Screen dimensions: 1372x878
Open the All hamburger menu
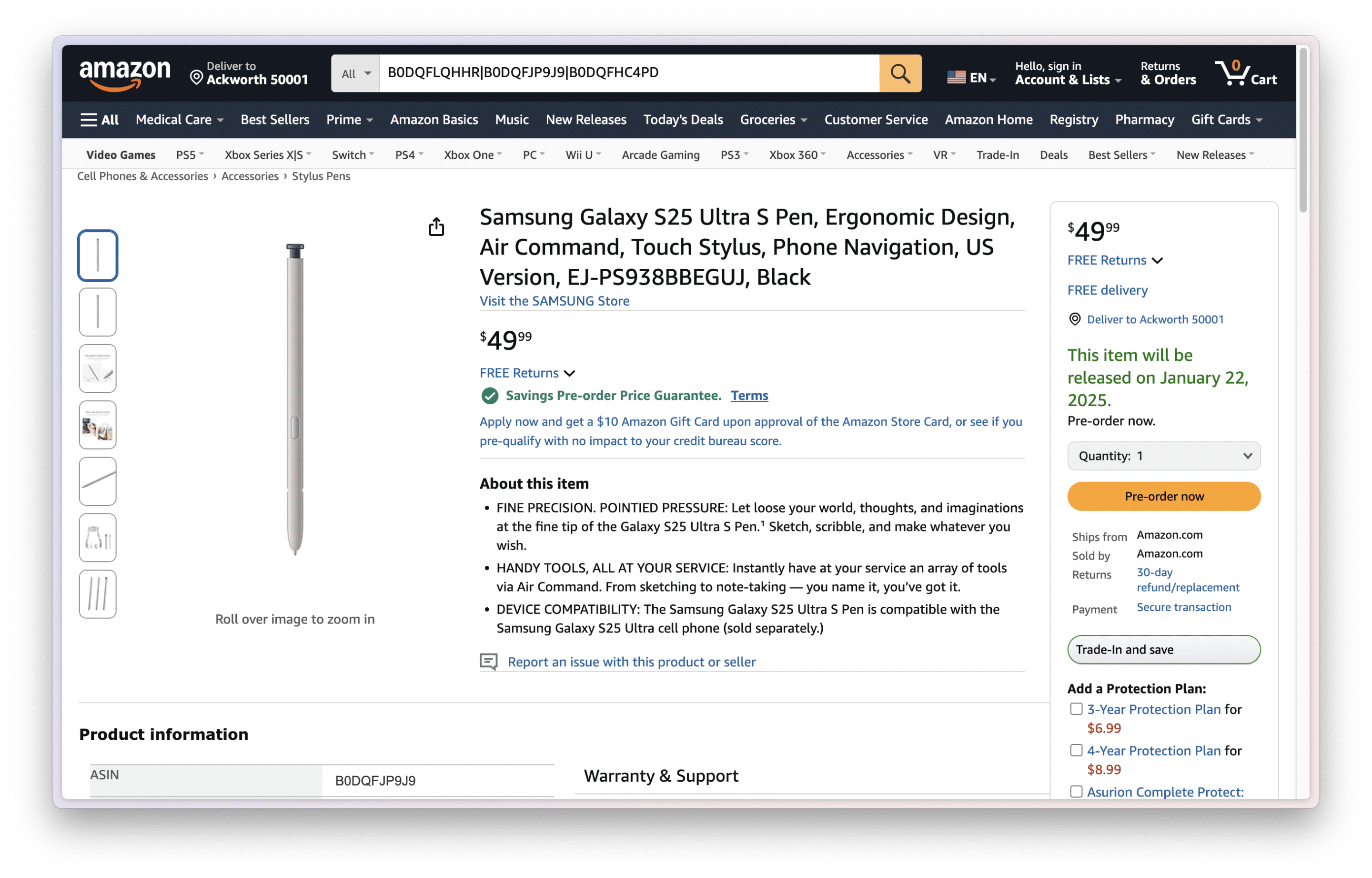click(x=99, y=120)
